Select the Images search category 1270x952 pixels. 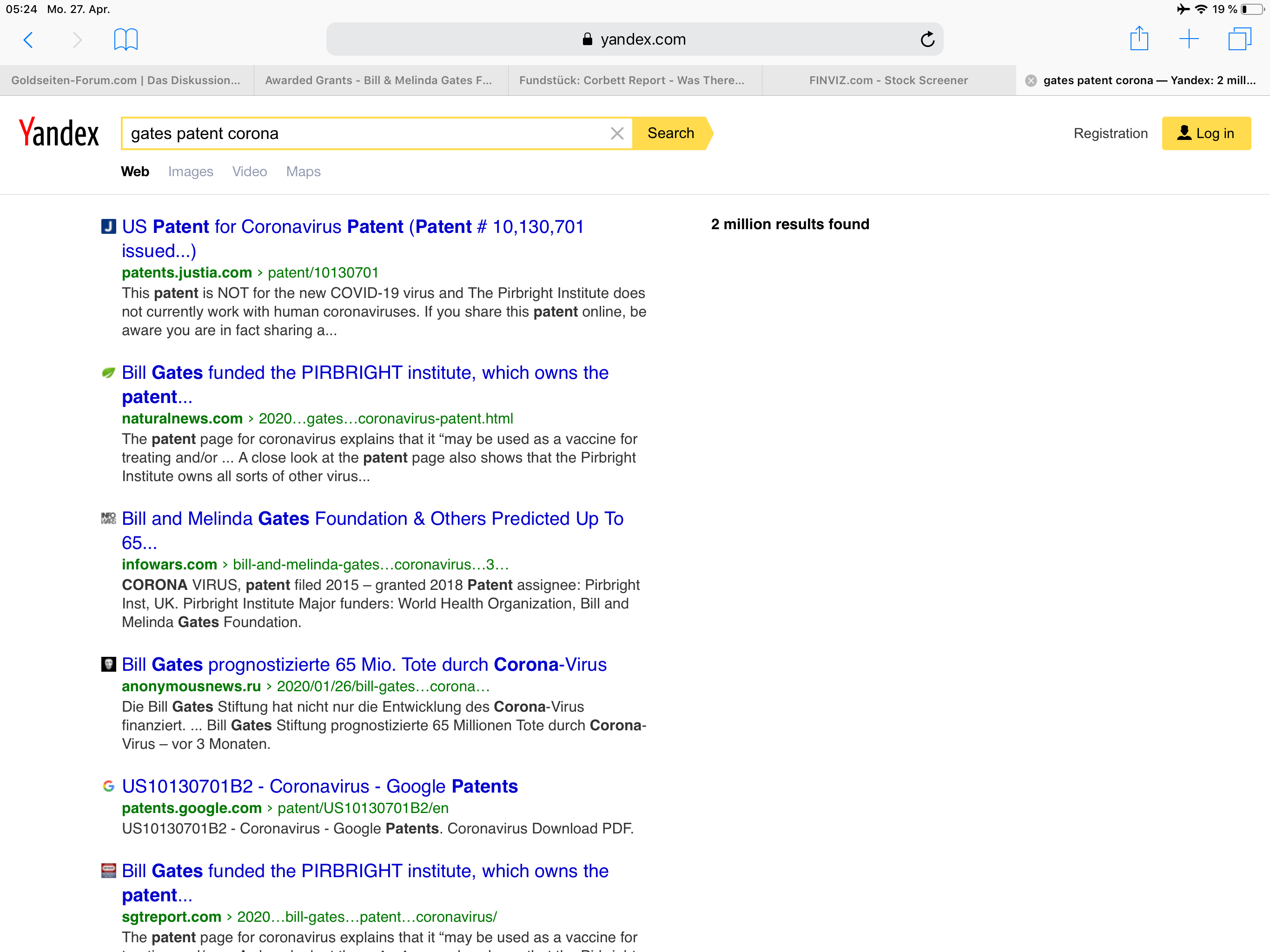click(x=190, y=172)
